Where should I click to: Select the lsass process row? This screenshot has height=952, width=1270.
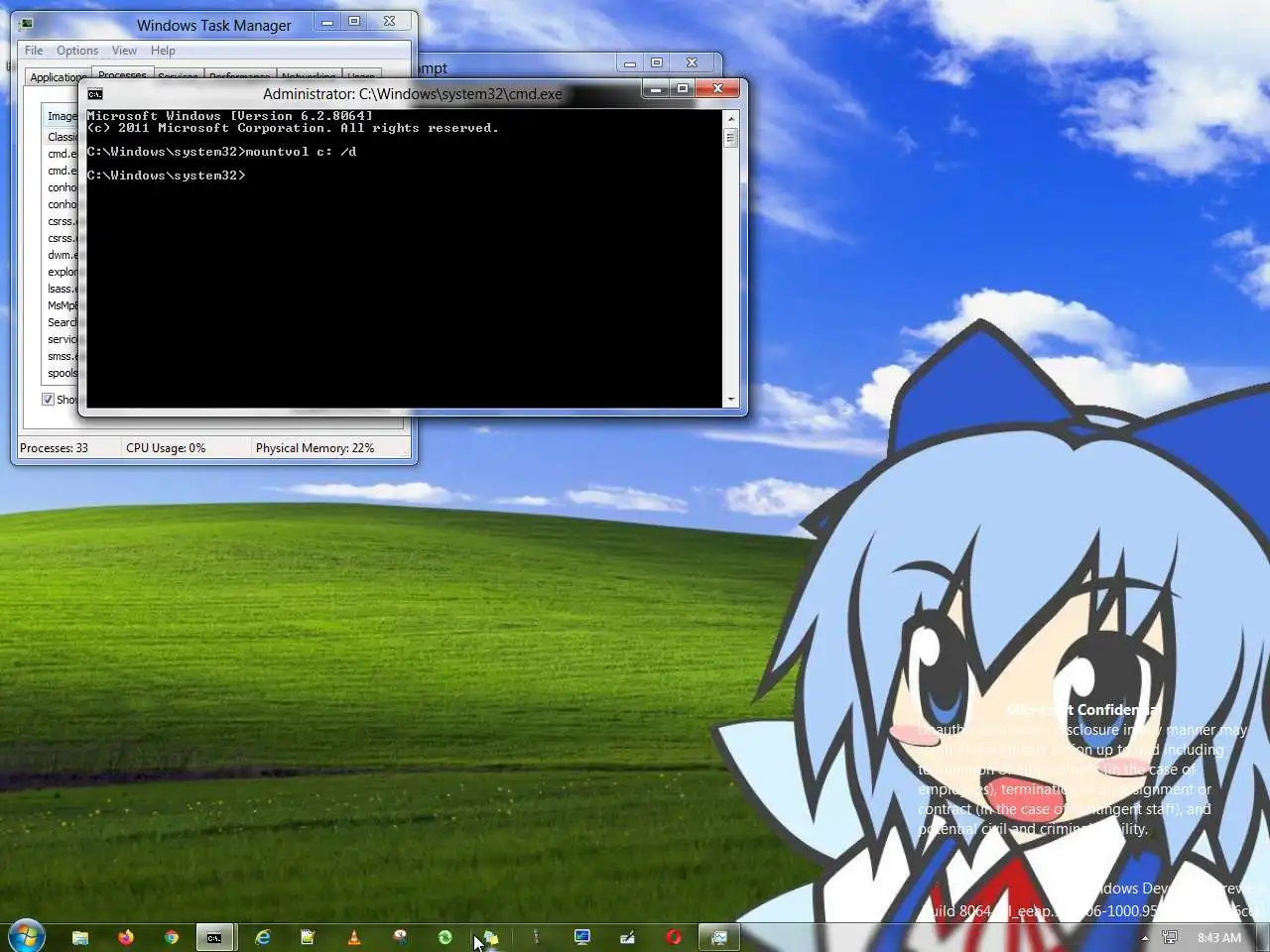tap(62, 289)
